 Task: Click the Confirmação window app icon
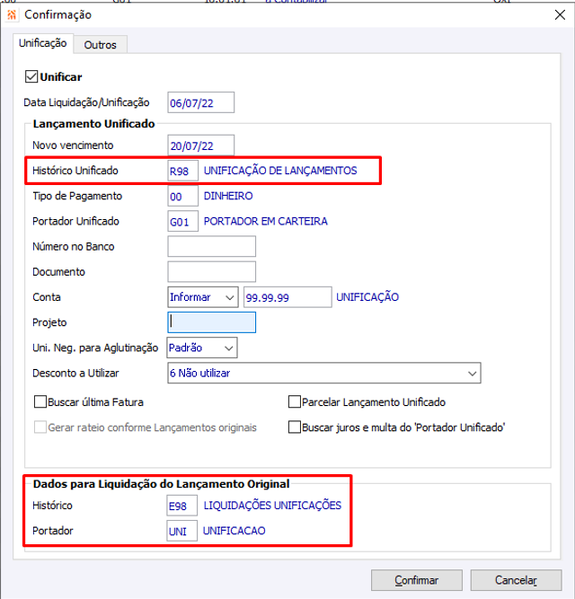coord(11,15)
